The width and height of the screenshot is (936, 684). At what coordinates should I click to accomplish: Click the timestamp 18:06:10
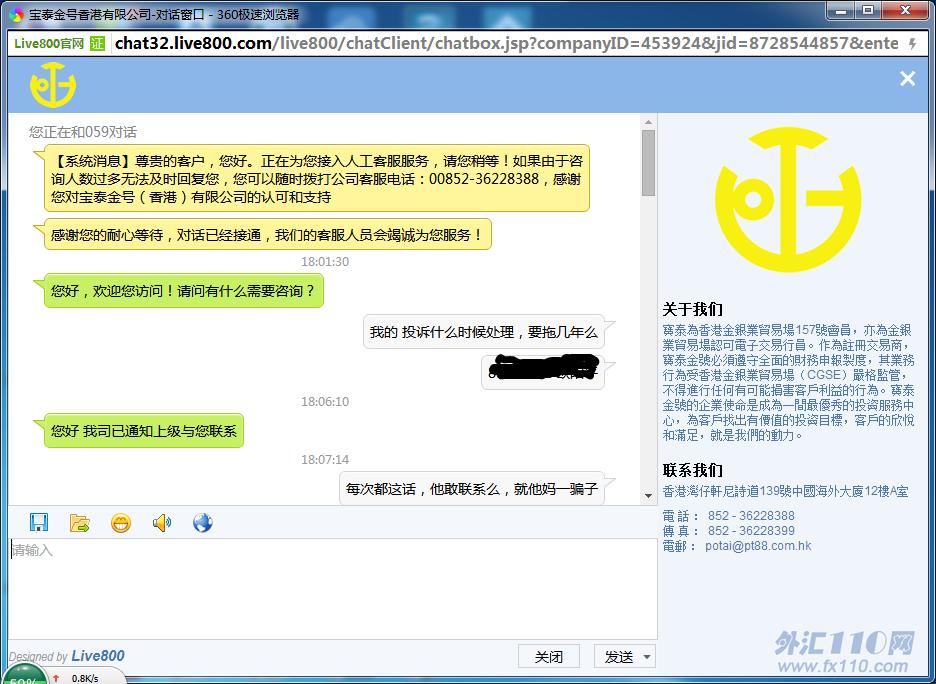[325, 402]
